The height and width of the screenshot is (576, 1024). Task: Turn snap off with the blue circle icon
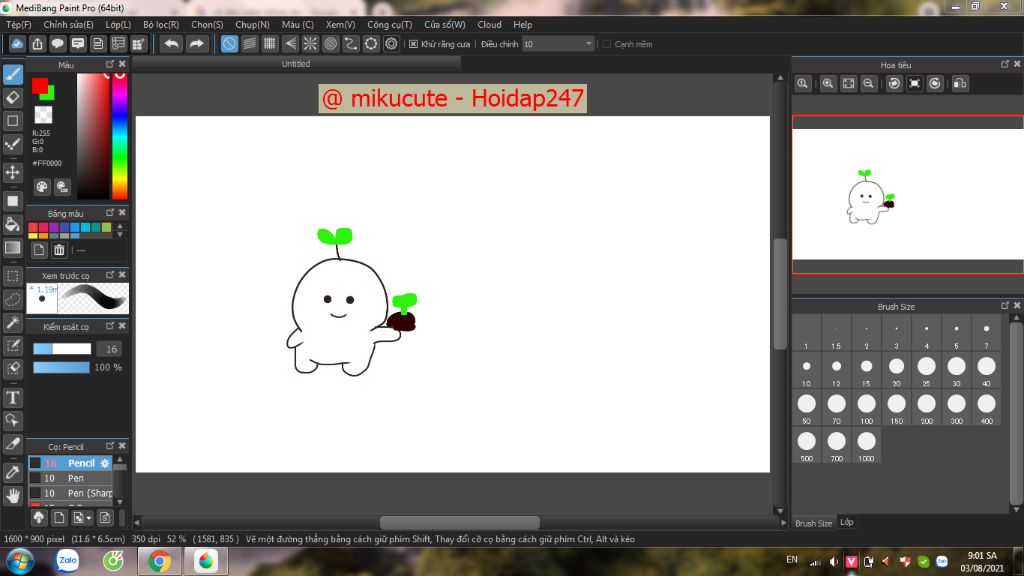pyautogui.click(x=229, y=44)
